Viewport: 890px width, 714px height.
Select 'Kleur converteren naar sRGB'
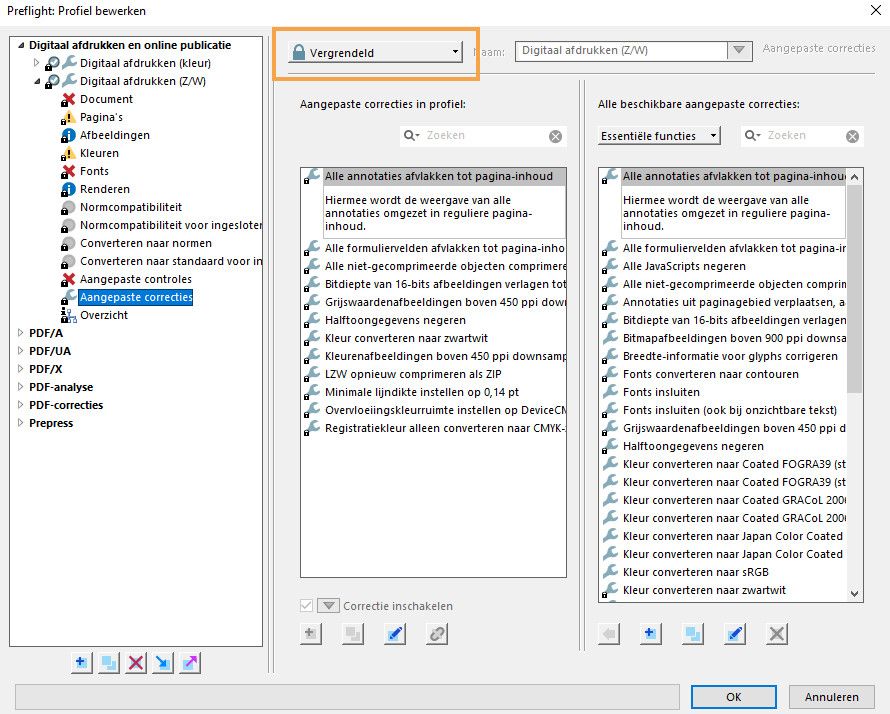696,572
